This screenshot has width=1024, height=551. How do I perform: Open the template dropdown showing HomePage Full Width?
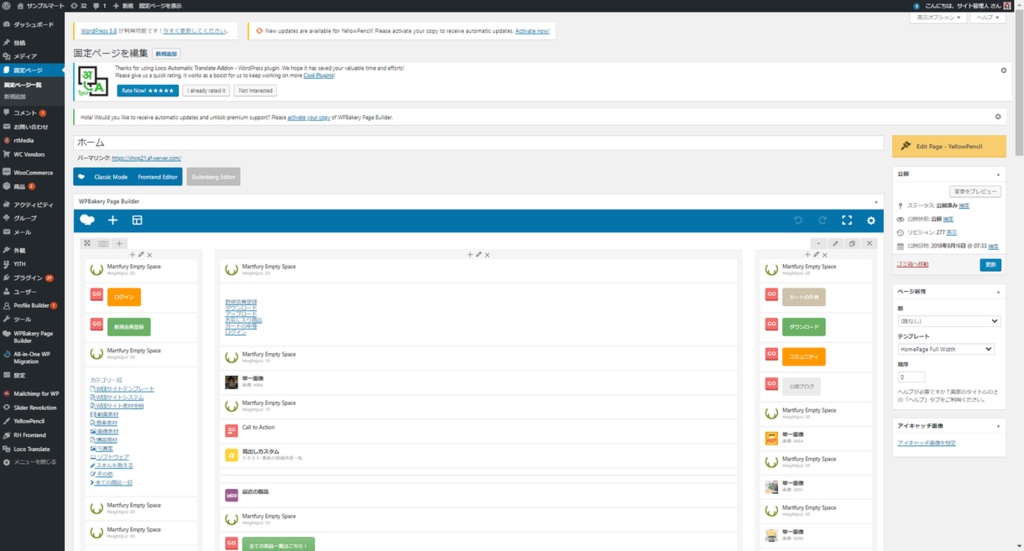point(946,349)
